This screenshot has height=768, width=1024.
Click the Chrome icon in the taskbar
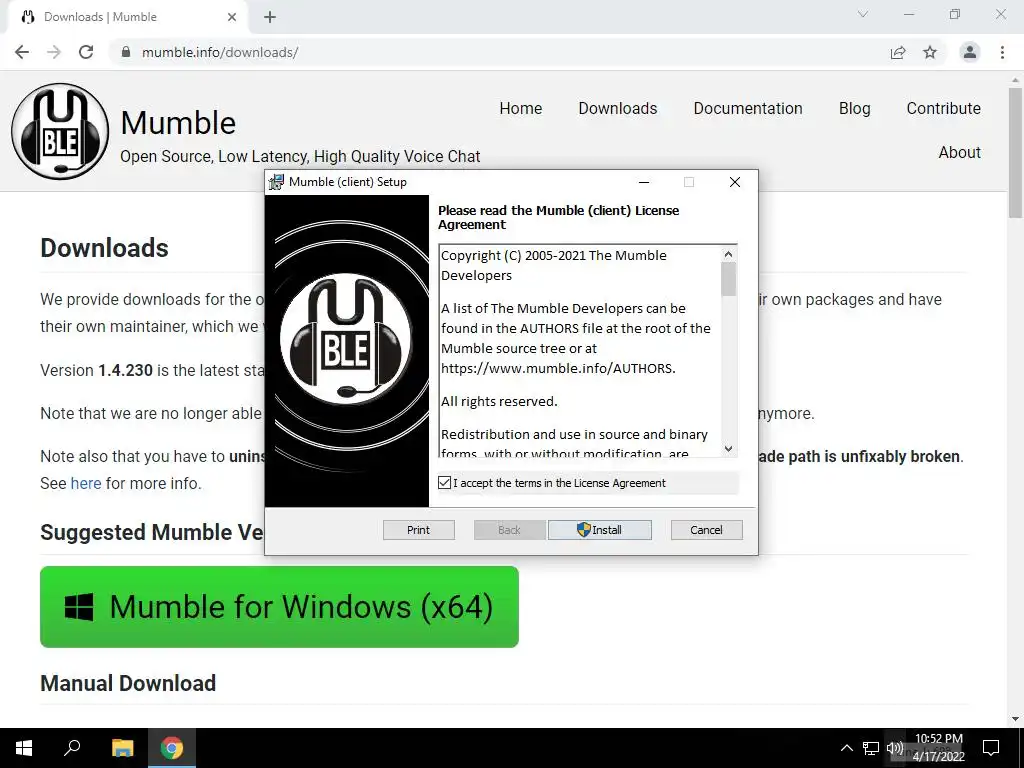coord(172,748)
